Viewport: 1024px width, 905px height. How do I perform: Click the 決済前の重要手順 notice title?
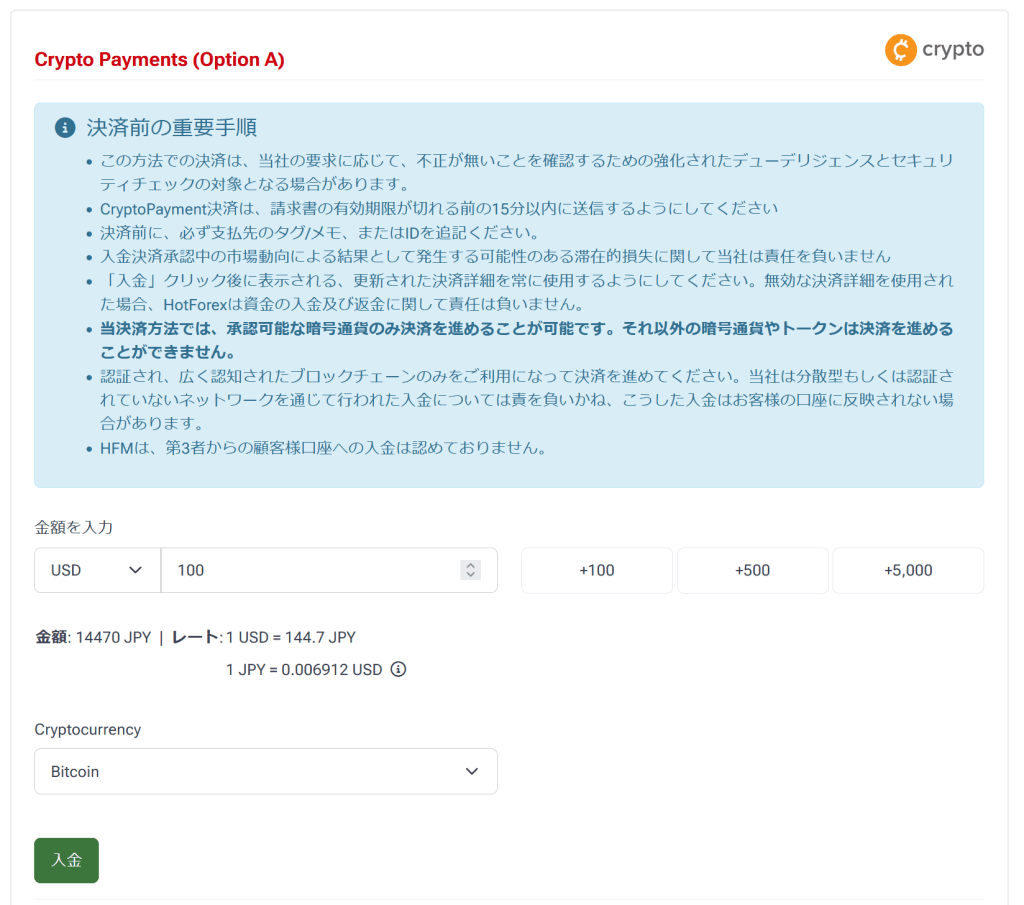172,127
